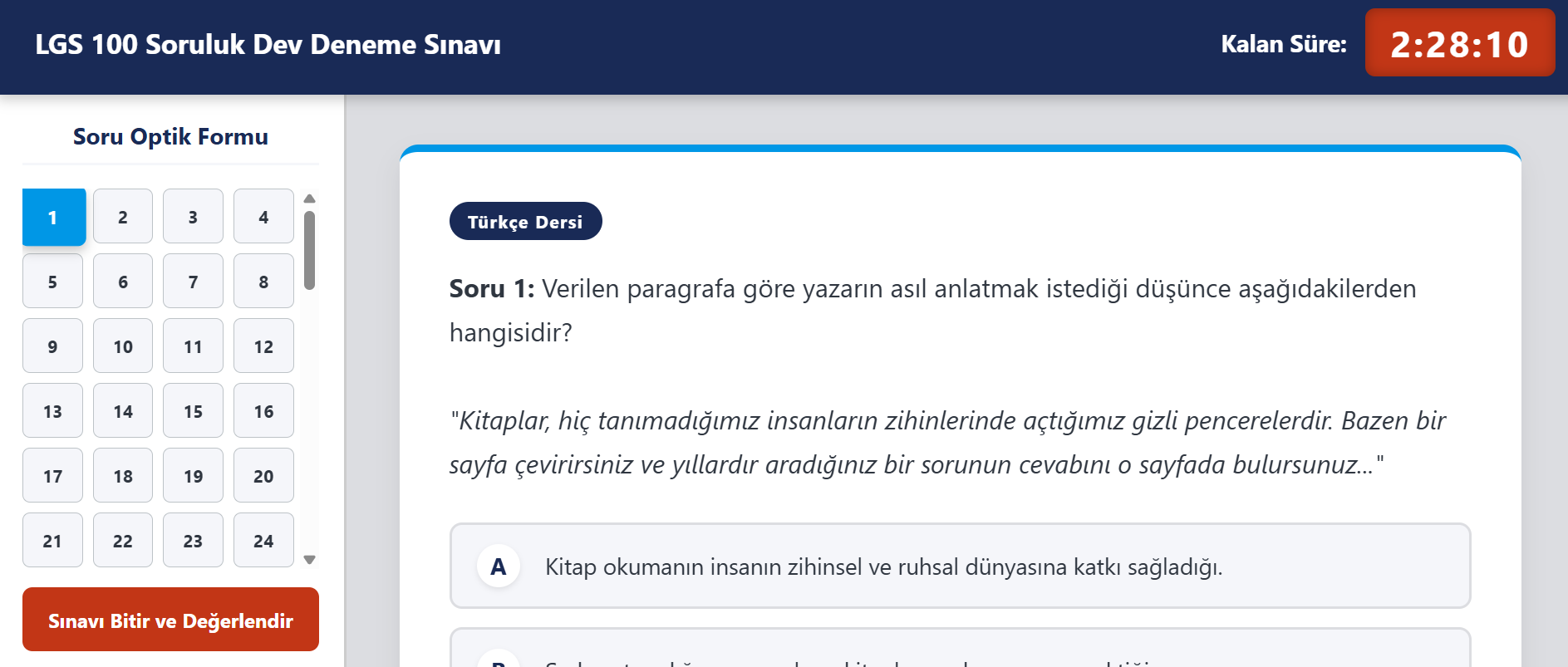1568x667 pixels.
Task: Open question 23 in the form
Action: [x=193, y=540]
